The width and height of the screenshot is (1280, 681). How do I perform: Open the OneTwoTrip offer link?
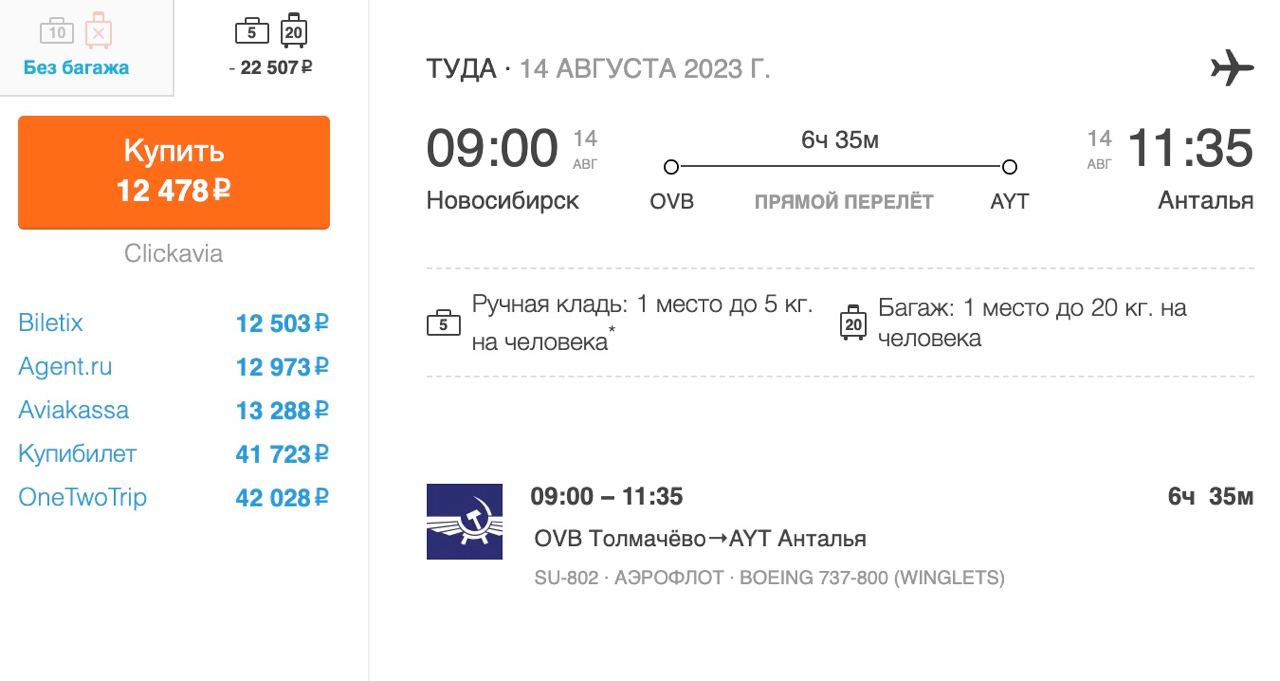[82, 498]
